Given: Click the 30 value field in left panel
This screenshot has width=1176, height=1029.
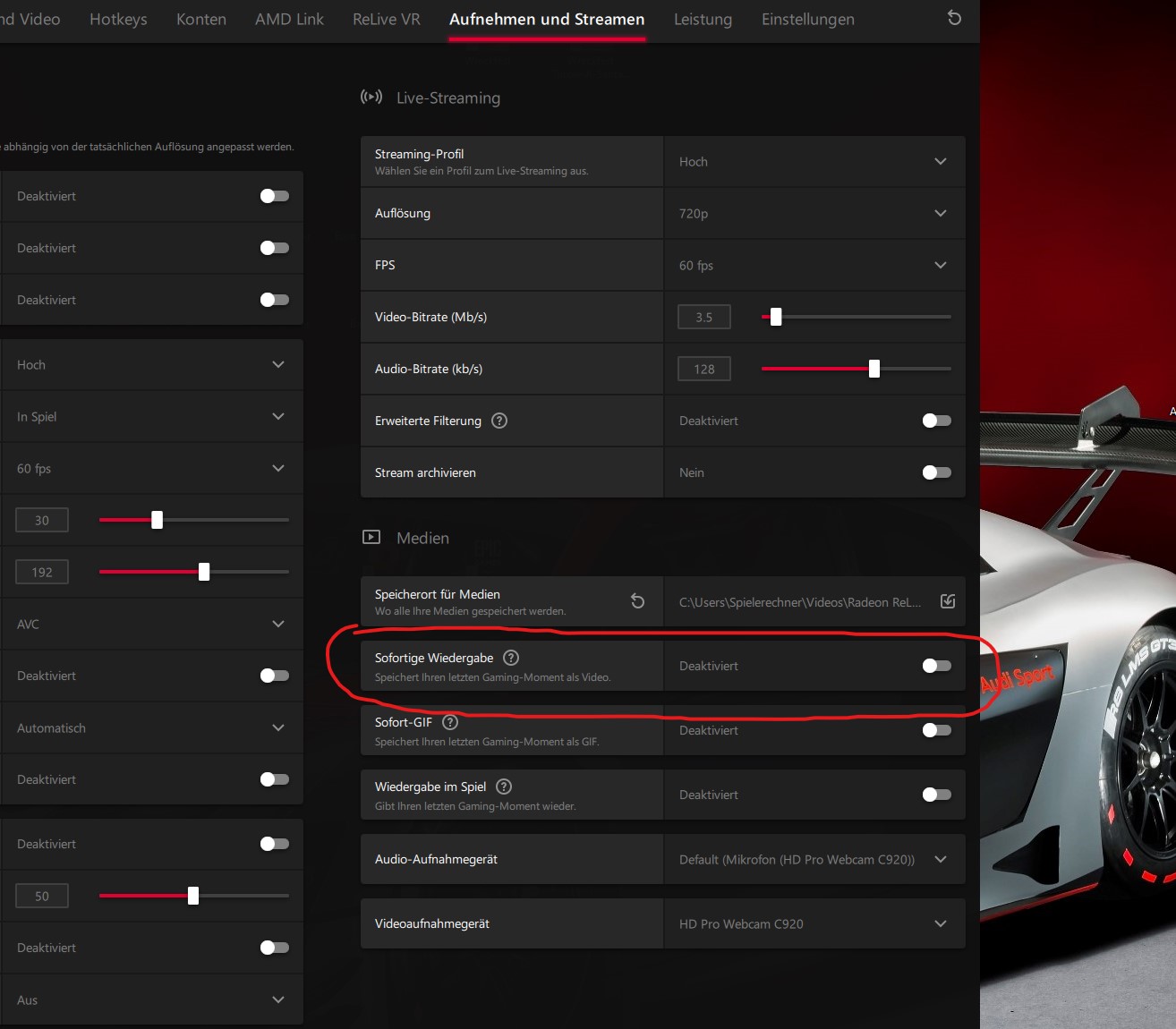Looking at the screenshot, I should [42, 520].
